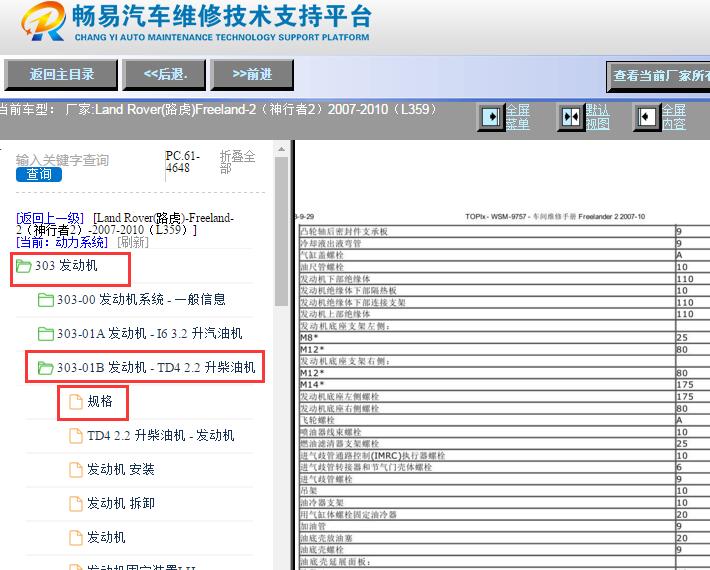Screen dimensions: 710x570
Task: Select table row 凸轮轴后密封件支承板
Action: (504, 231)
